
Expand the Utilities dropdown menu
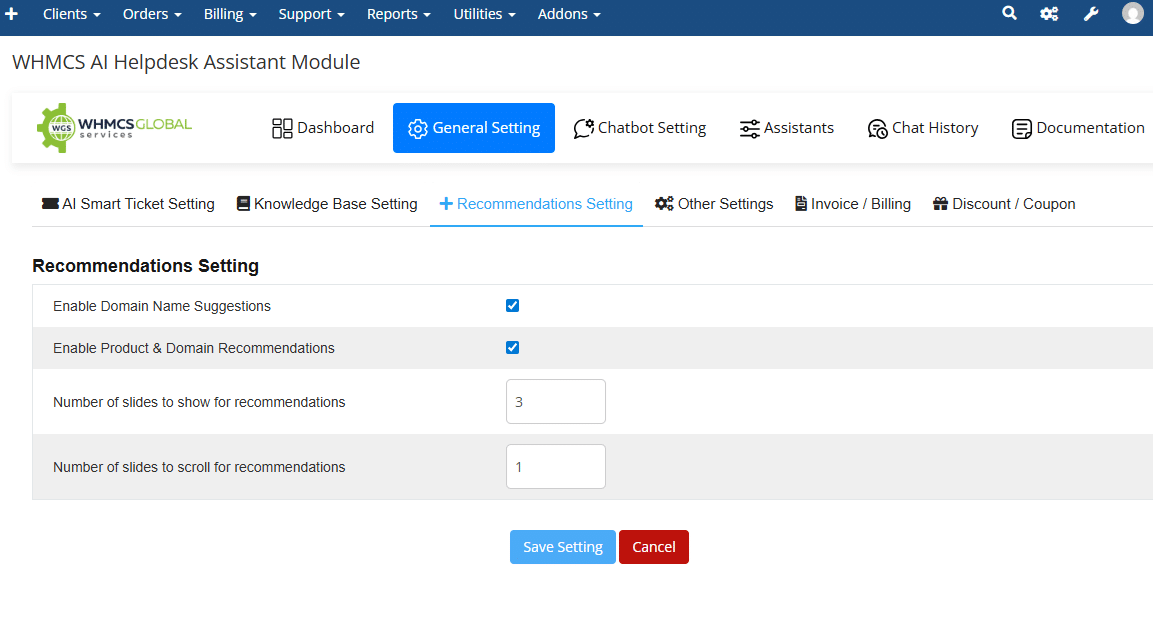click(484, 14)
